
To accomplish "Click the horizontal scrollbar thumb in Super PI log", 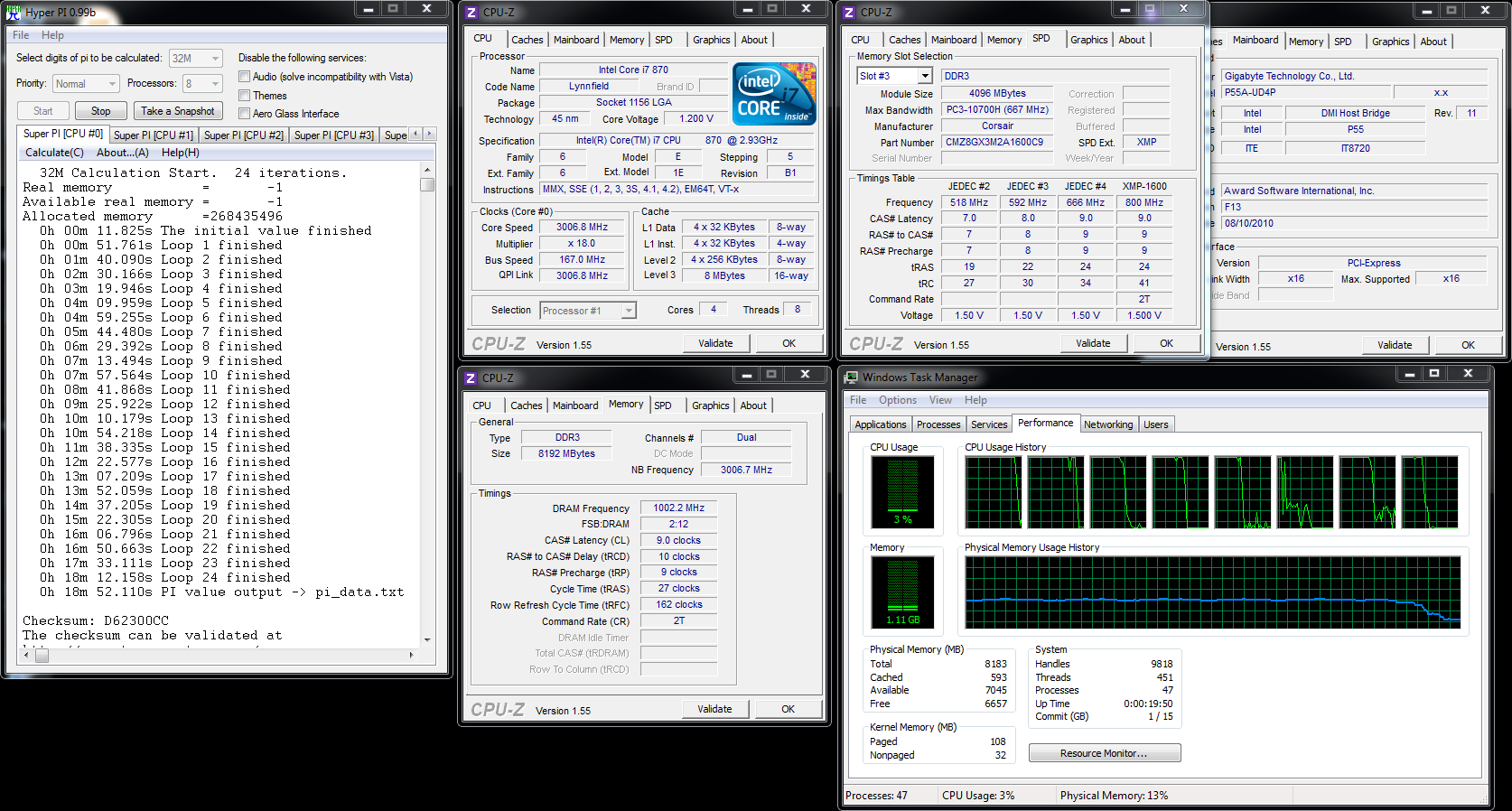I will [x=42, y=656].
